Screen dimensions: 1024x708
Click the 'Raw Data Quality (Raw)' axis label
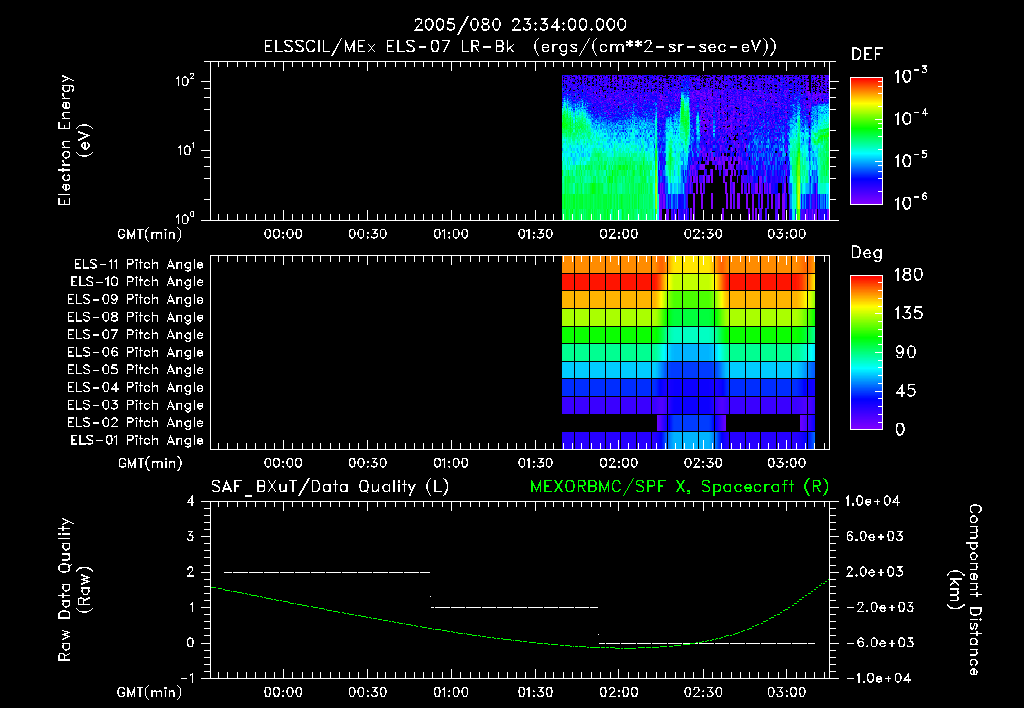(x=74, y=590)
